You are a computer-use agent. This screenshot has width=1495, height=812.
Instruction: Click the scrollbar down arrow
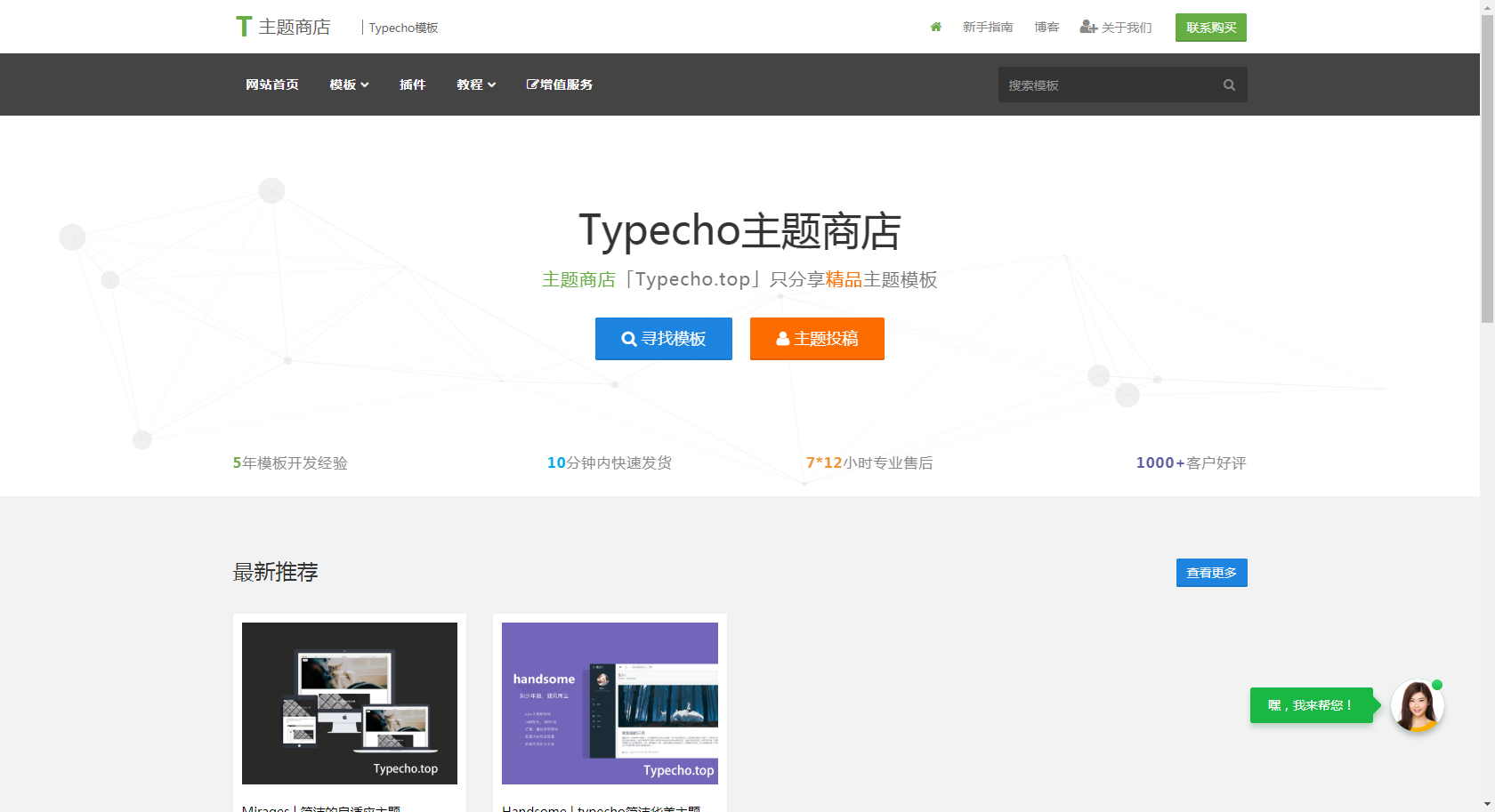pyautogui.click(x=1486, y=805)
